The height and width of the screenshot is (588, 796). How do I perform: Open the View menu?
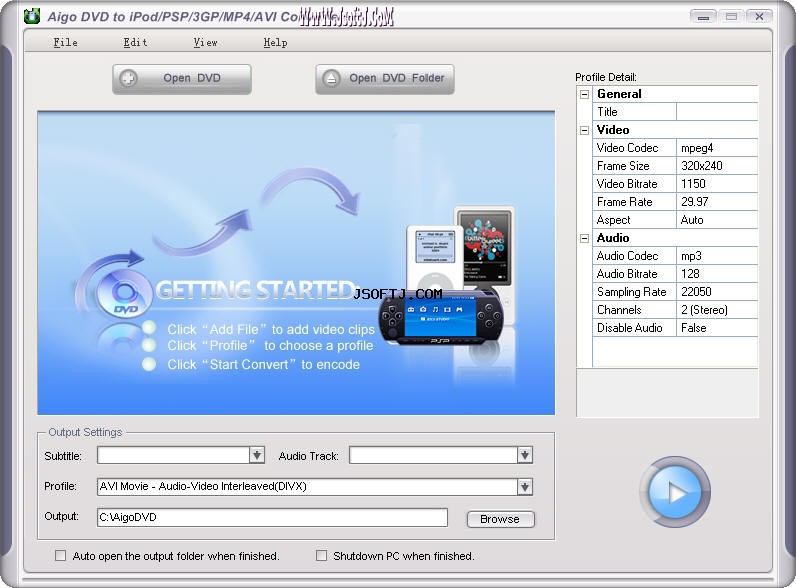click(205, 43)
